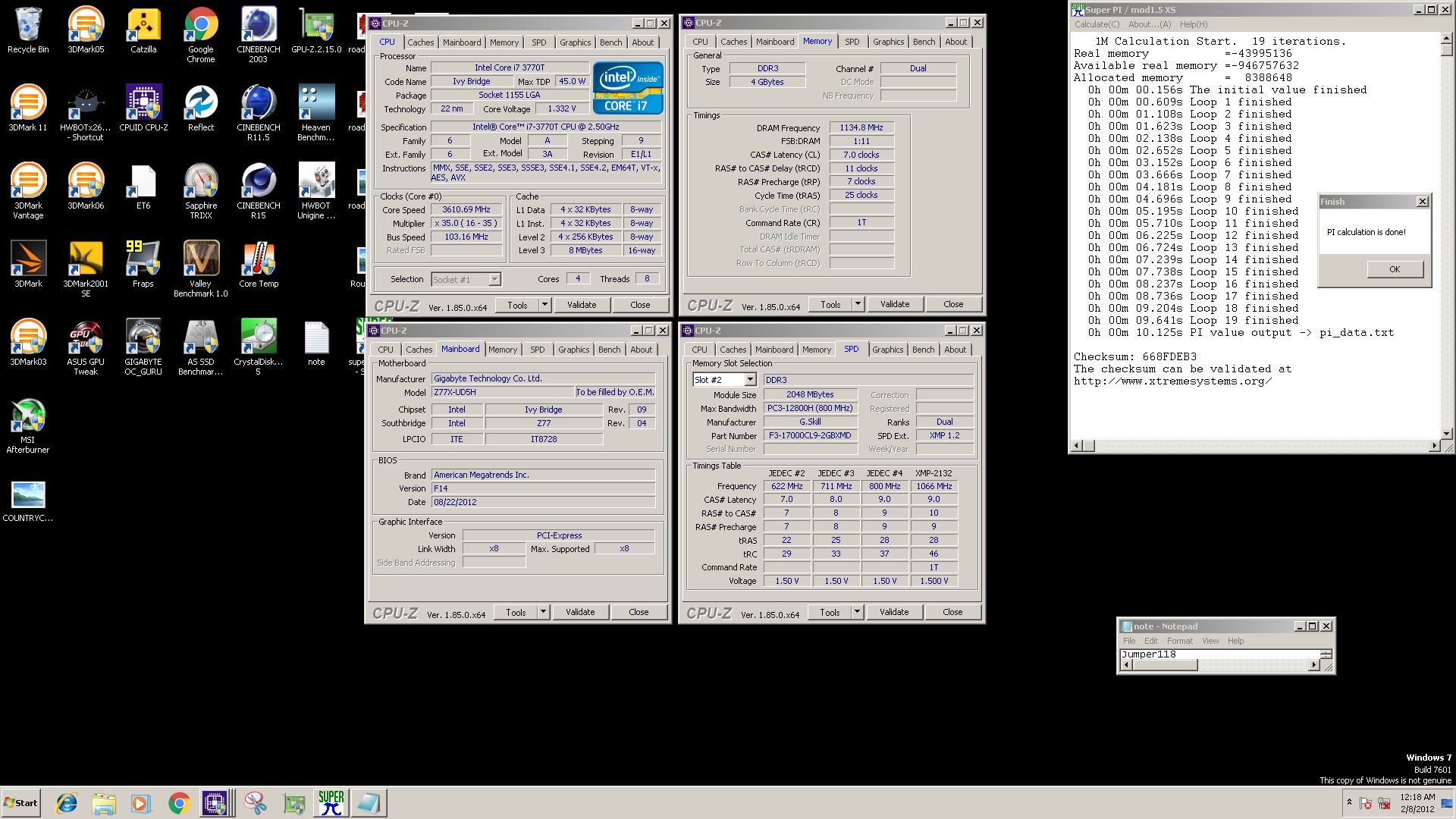This screenshot has width=1456, height=819.
Task: Expand Tools arrow in Memory tab window
Action: (858, 304)
